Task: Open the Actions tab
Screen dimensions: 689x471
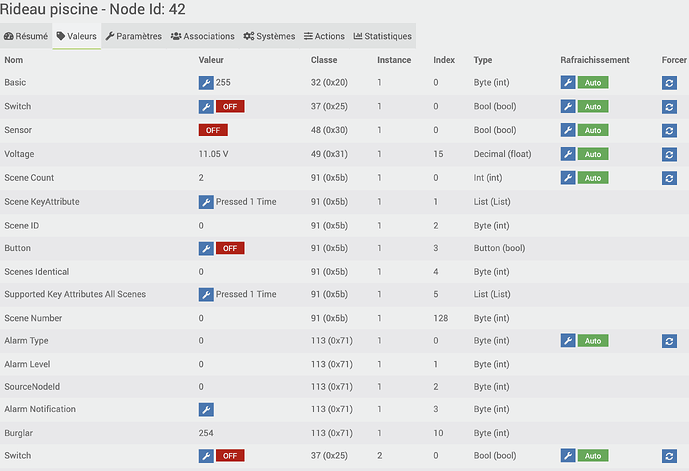Action: pyautogui.click(x=324, y=36)
